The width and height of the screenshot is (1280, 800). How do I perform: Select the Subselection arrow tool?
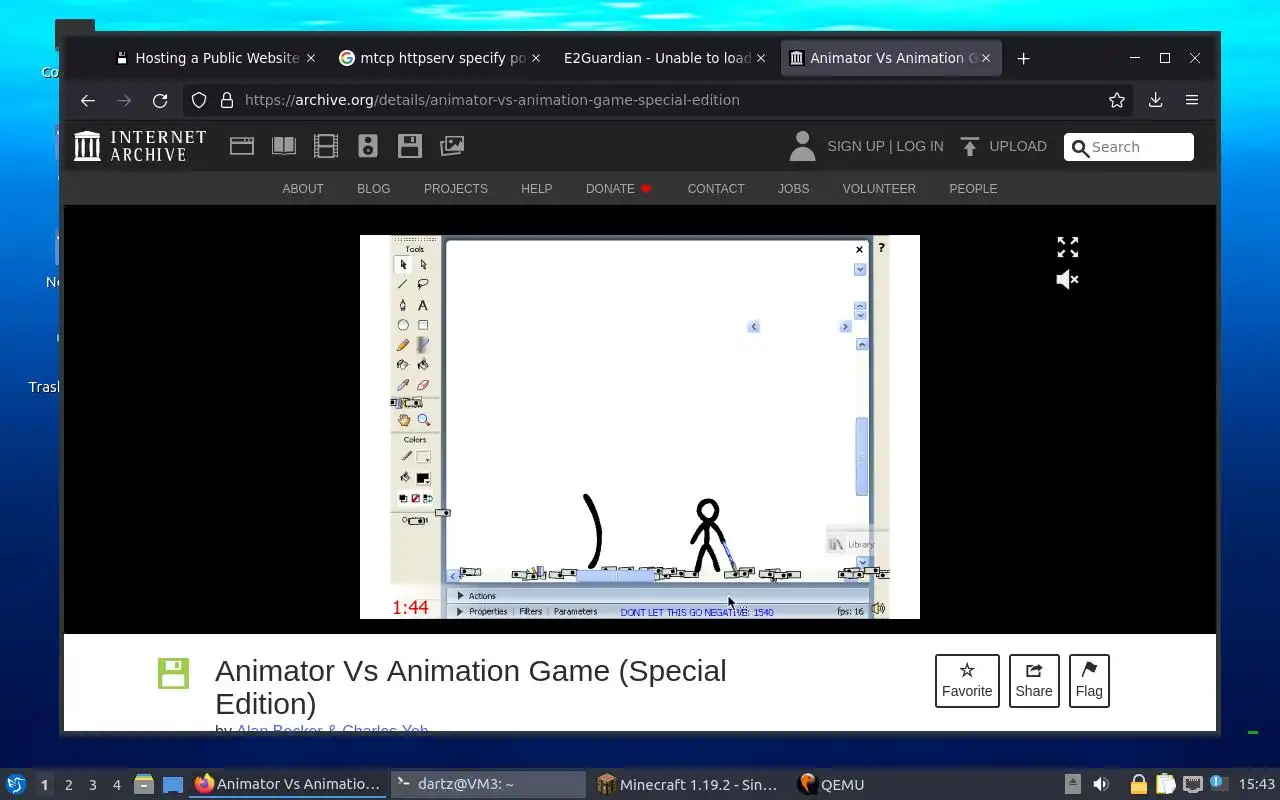(423, 265)
